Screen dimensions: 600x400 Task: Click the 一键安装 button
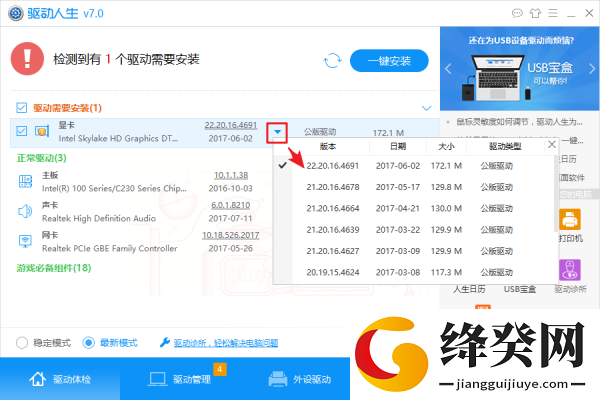(x=389, y=60)
